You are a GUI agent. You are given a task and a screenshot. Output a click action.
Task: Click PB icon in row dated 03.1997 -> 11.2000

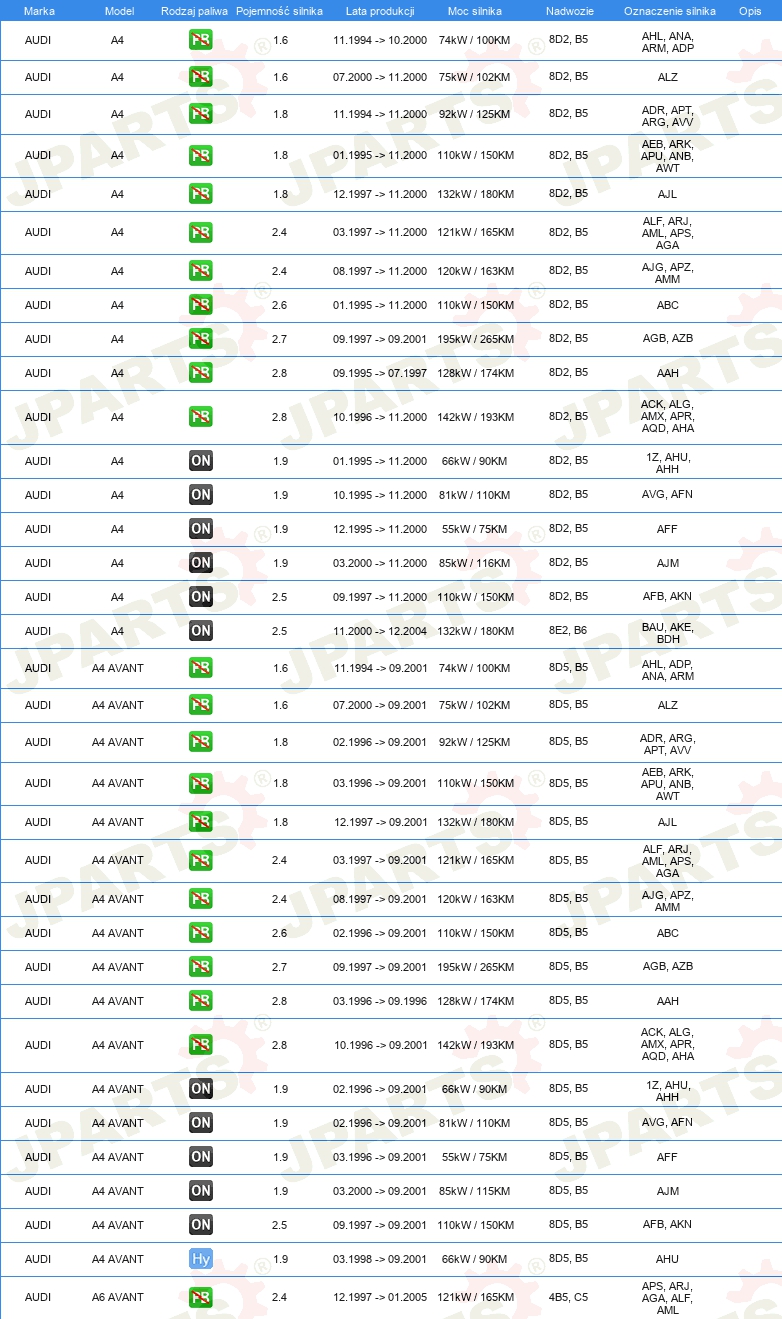tap(201, 232)
